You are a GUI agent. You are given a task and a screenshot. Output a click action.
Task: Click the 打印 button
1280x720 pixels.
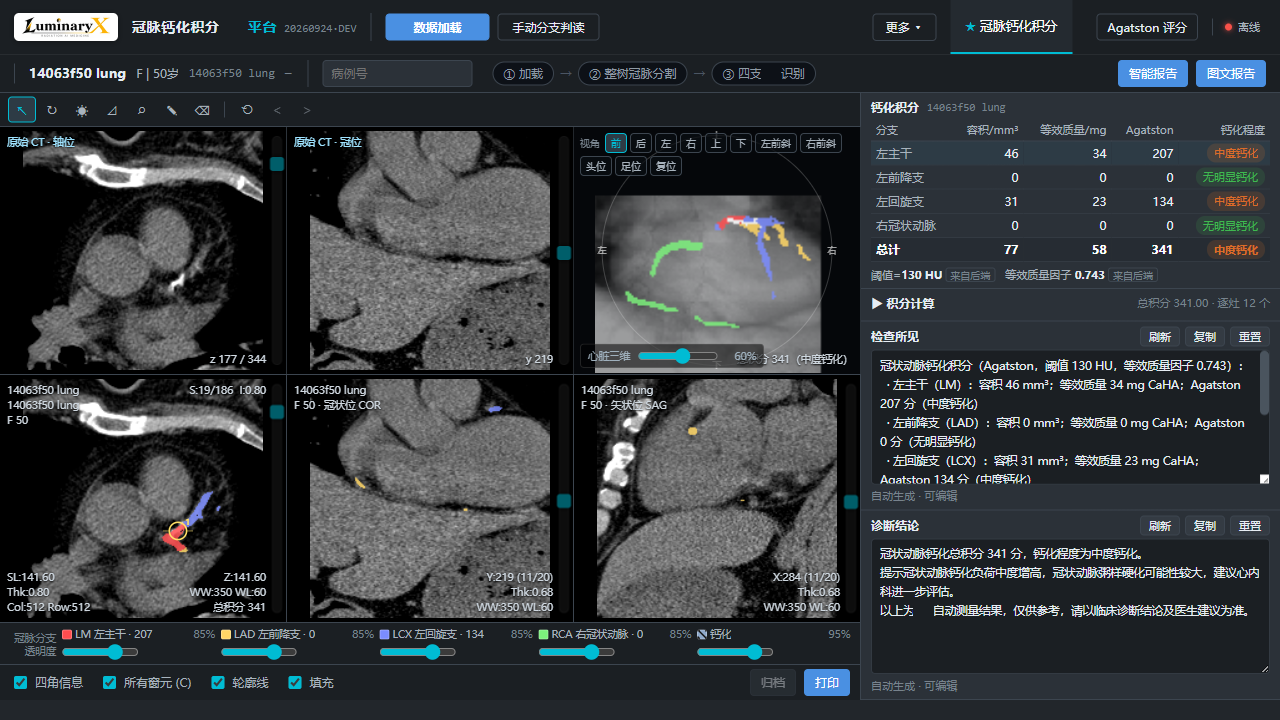(827, 683)
